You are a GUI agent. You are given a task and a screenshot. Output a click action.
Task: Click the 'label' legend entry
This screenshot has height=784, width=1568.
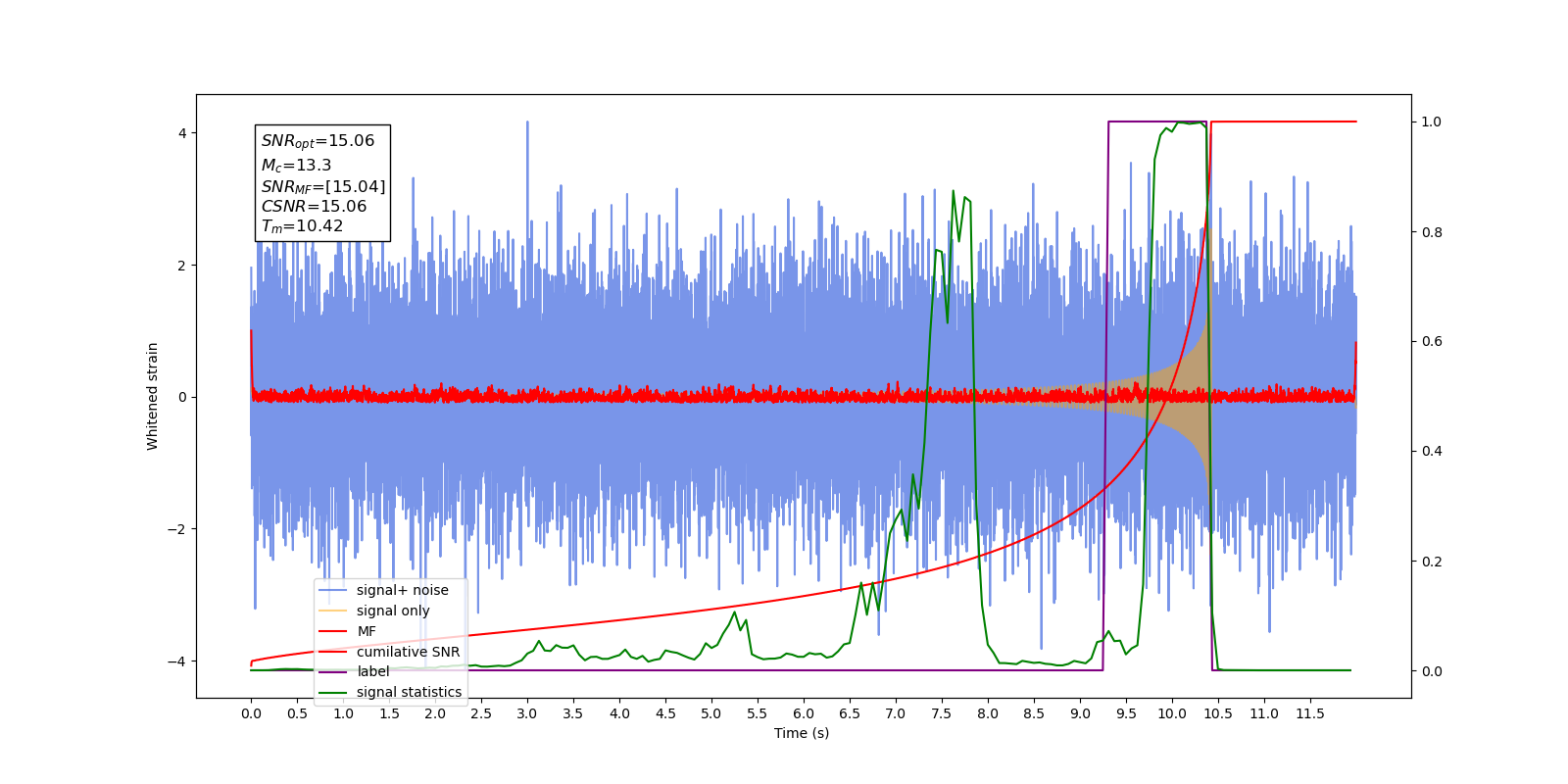[354, 671]
